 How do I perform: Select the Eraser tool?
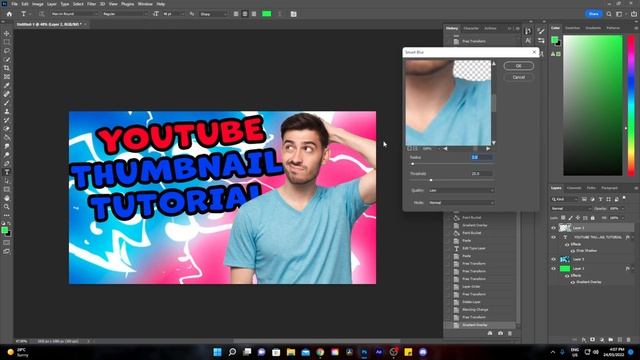pyautogui.click(x=7, y=129)
